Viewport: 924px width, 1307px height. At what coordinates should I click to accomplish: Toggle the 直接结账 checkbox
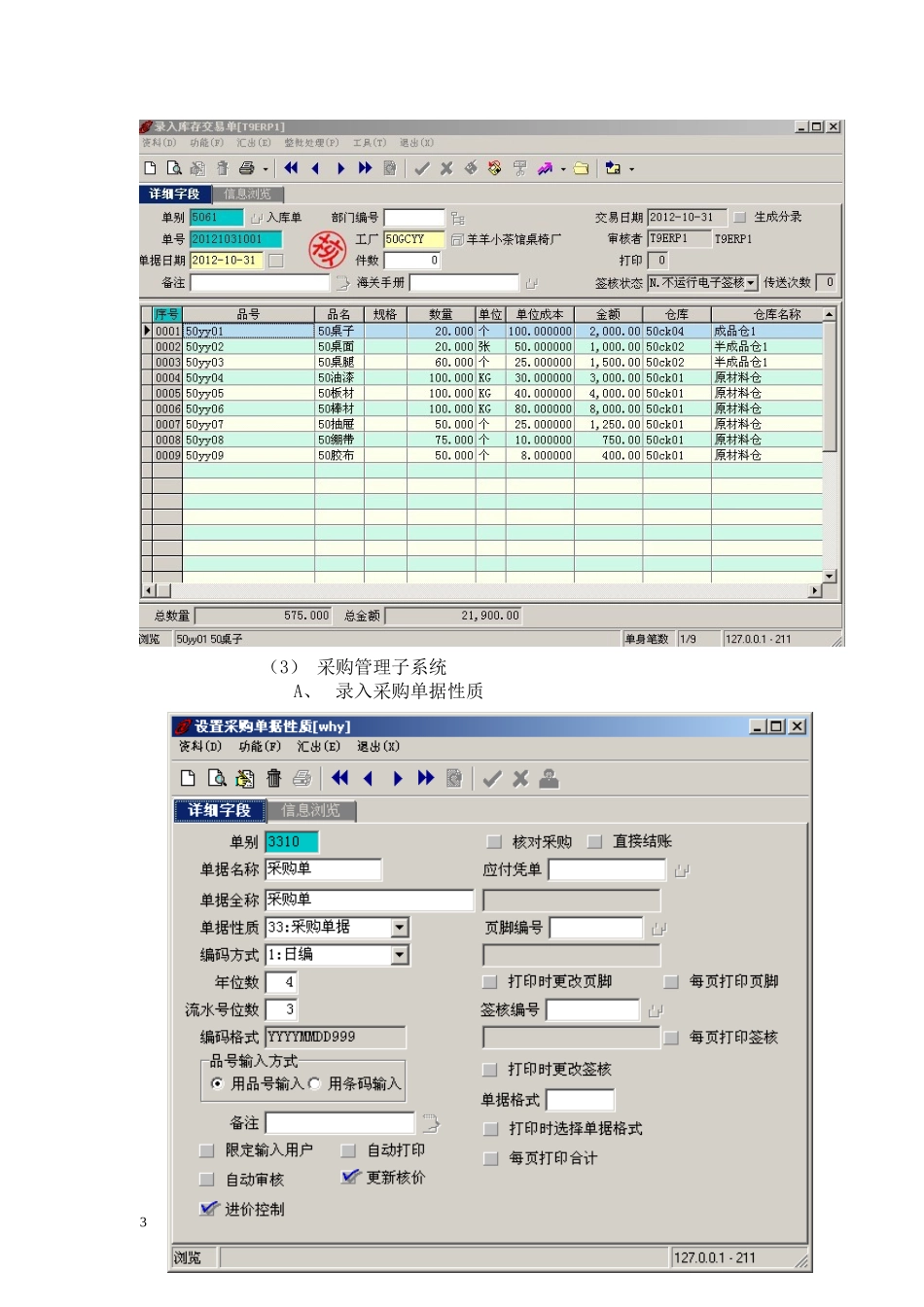click(x=595, y=842)
